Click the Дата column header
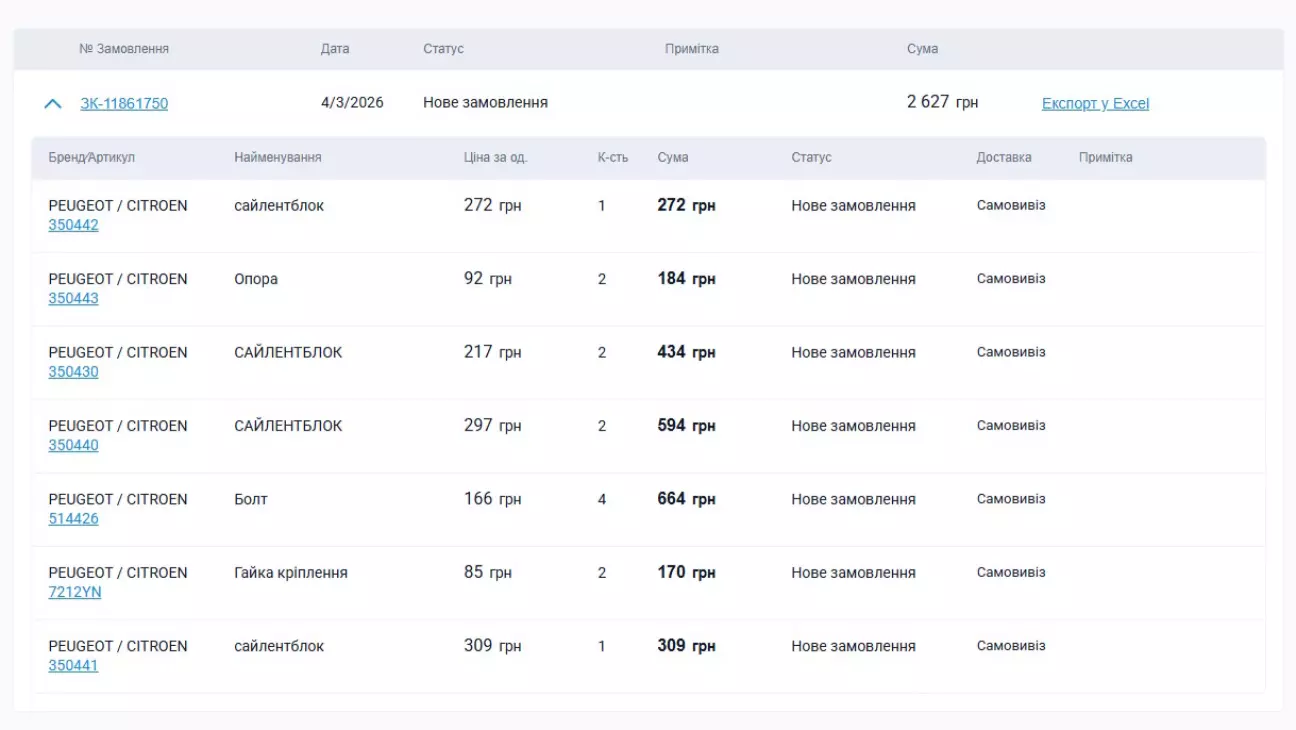1296x730 pixels. click(x=335, y=49)
